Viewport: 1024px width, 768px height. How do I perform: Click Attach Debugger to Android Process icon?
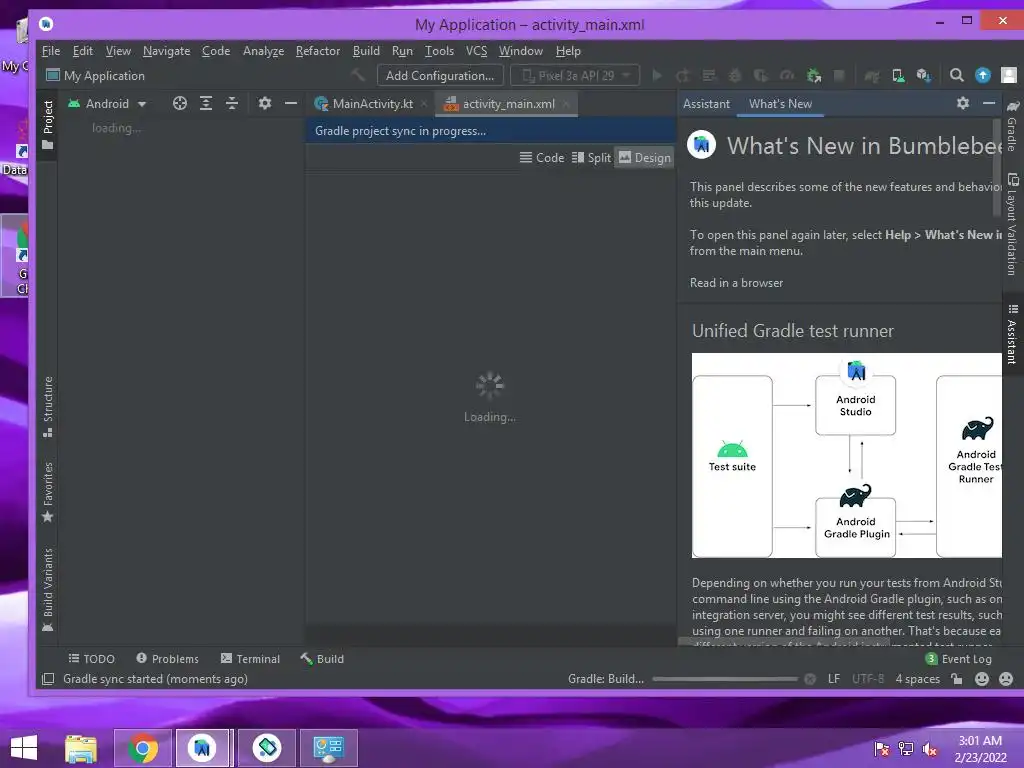[x=814, y=76]
